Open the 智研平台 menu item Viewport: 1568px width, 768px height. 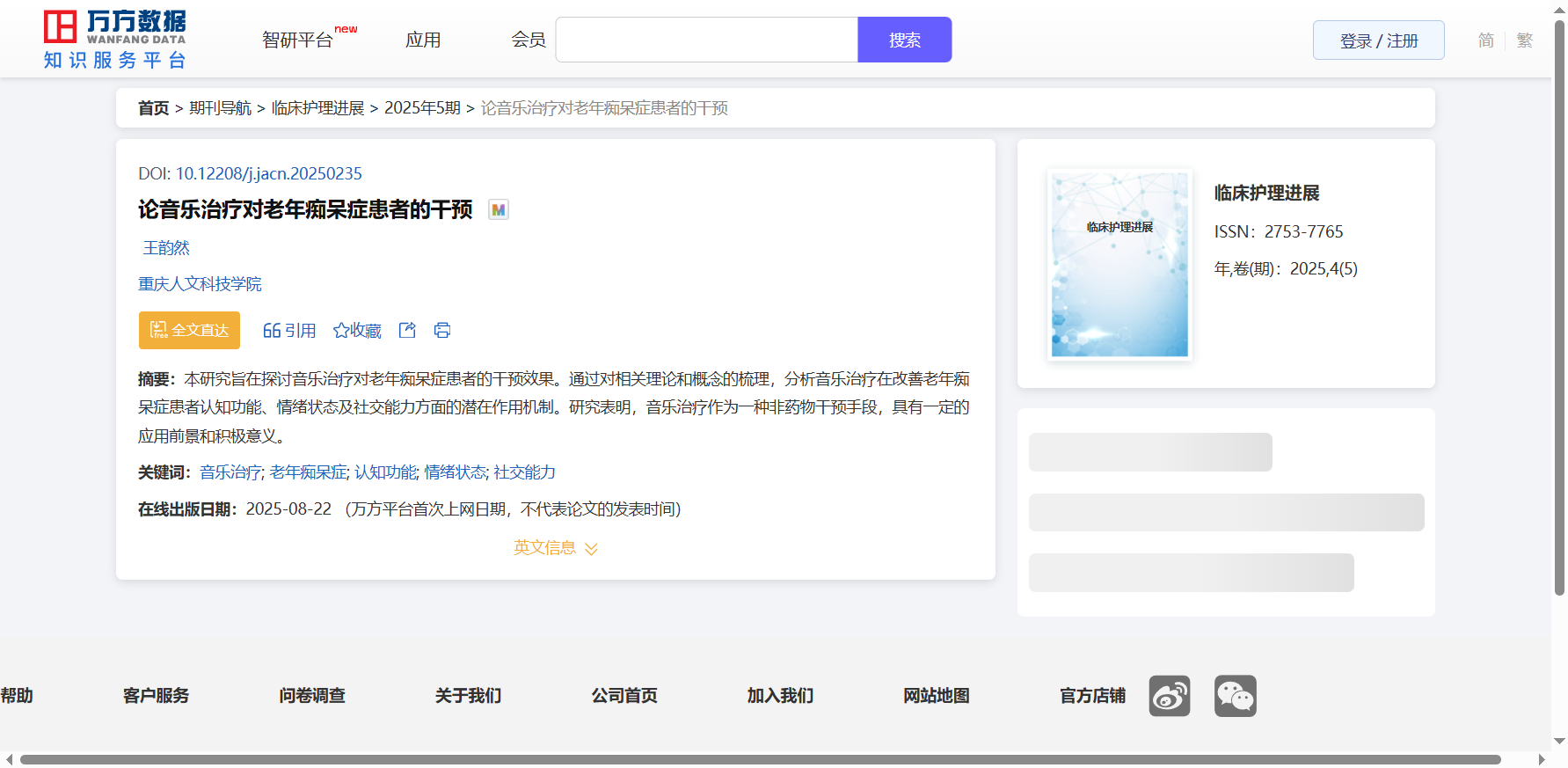tap(298, 40)
